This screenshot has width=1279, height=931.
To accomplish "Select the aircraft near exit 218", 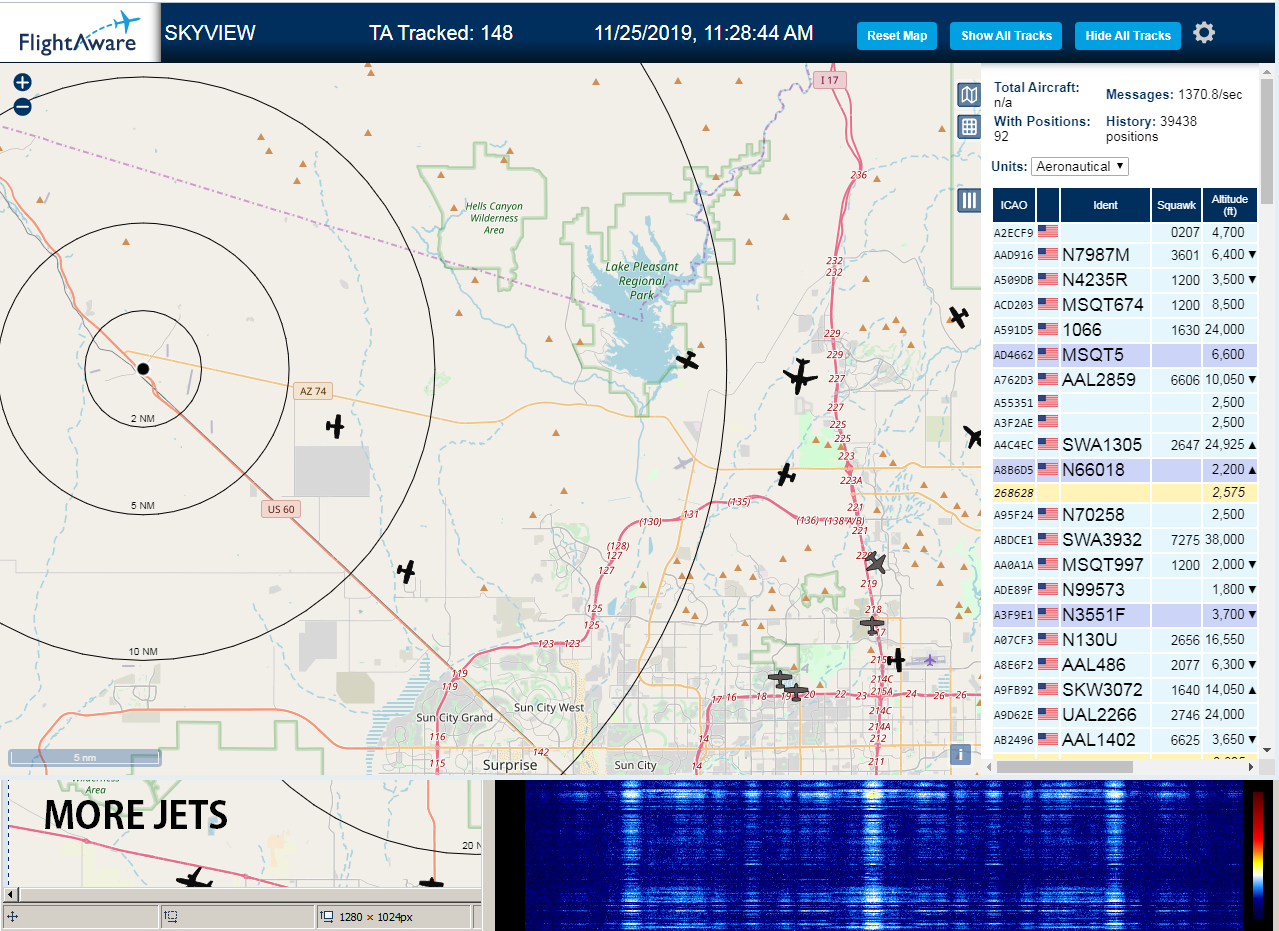I will [x=872, y=625].
